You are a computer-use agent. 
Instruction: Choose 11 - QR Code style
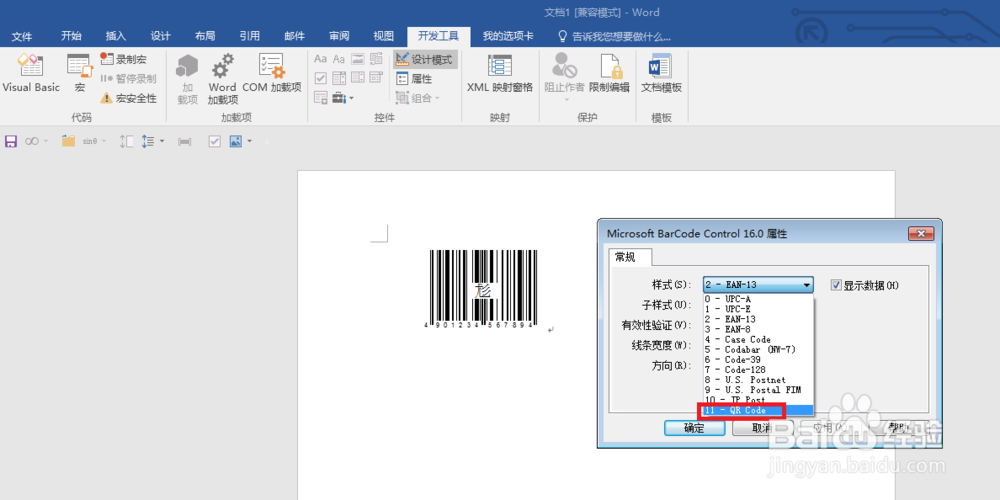(x=758, y=410)
